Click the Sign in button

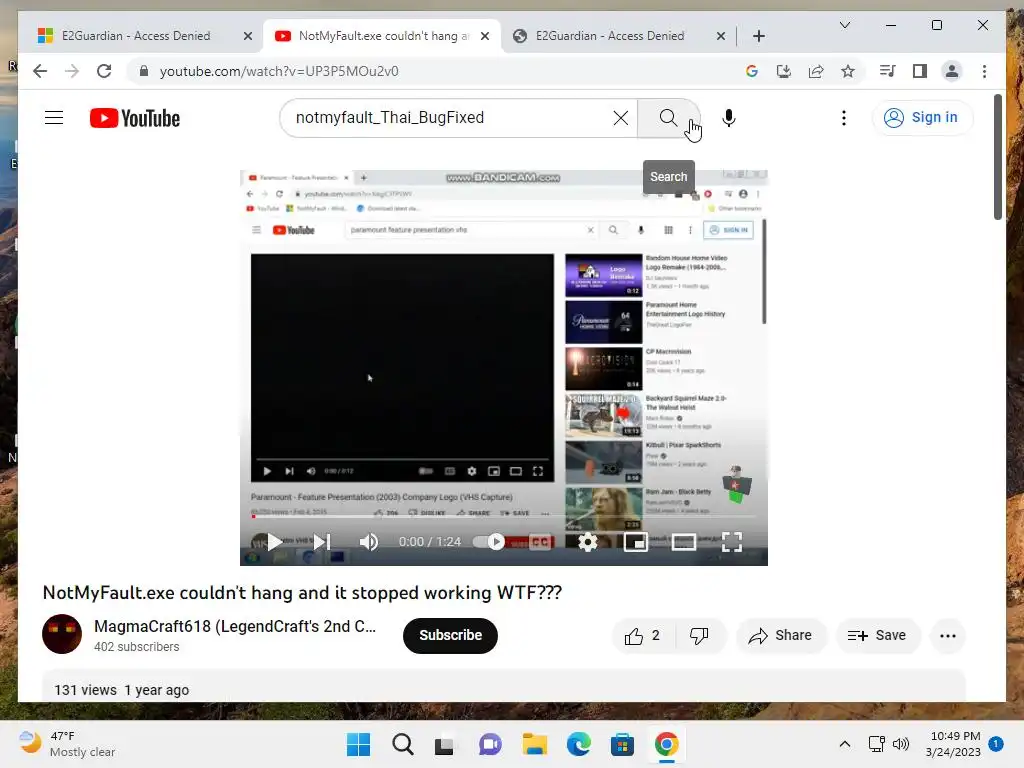click(x=921, y=118)
